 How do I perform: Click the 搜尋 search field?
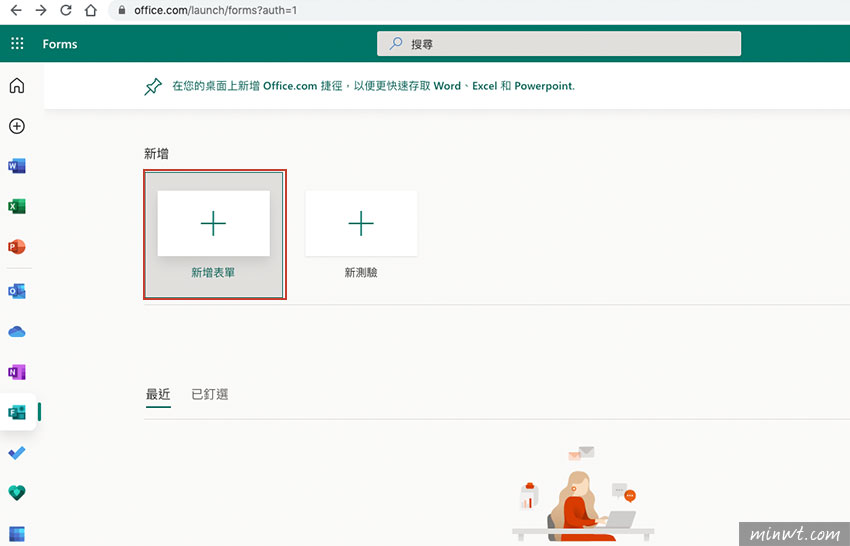[559, 43]
